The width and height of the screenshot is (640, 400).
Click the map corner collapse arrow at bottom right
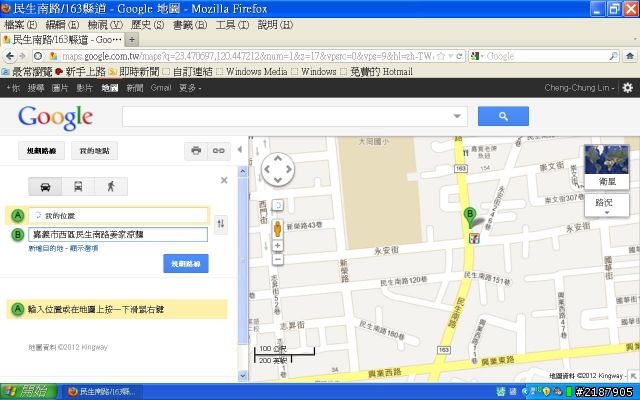[x=634, y=376]
